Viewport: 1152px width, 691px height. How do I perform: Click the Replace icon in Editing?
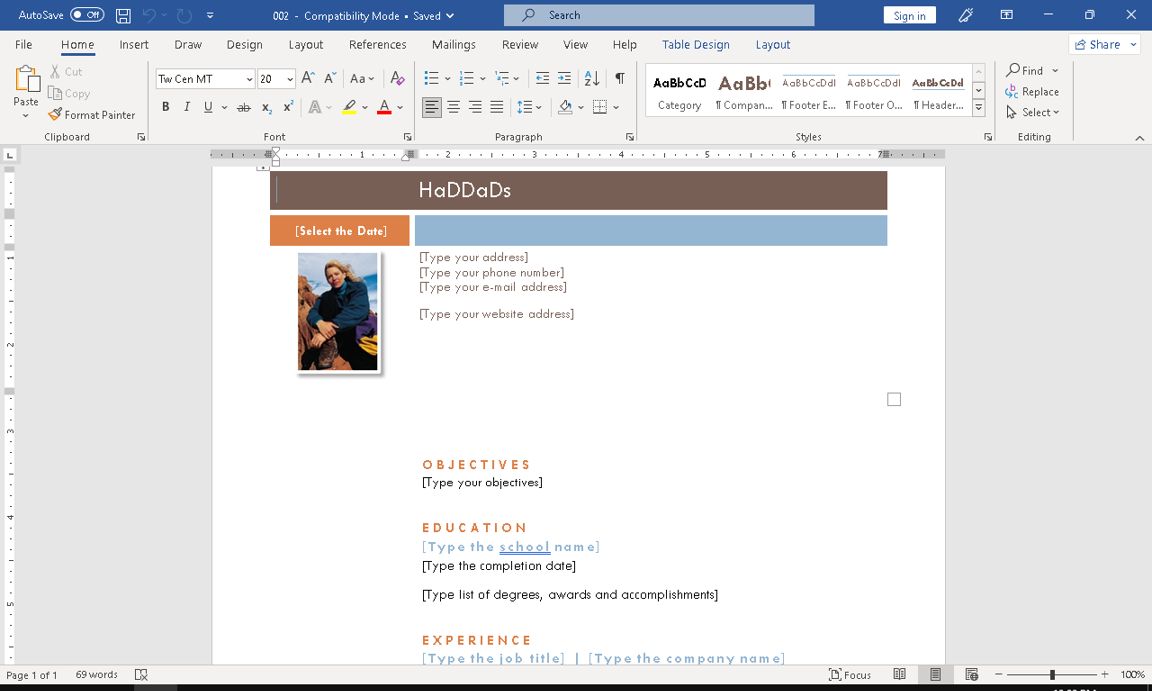1012,91
